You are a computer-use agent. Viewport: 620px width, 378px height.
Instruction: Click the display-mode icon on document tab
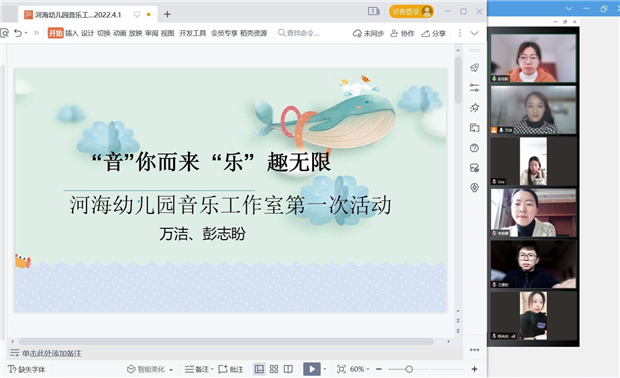click(x=137, y=14)
